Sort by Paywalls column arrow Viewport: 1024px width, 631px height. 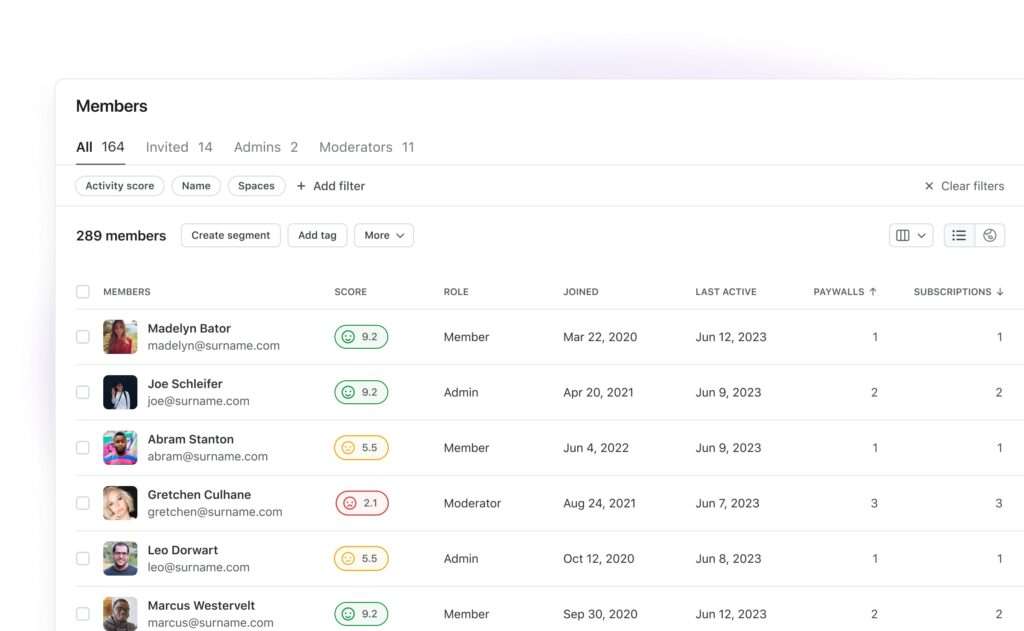[x=873, y=292]
